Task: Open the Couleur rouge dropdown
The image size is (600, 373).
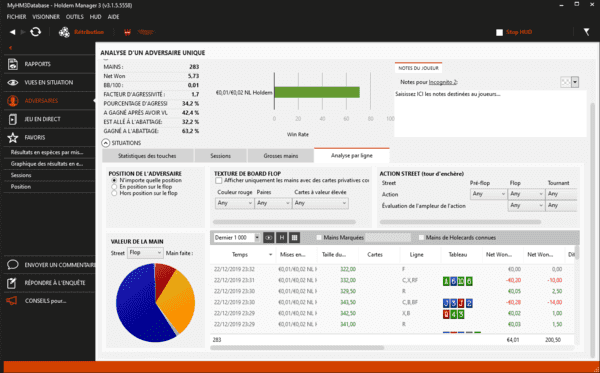Action: (x=234, y=203)
